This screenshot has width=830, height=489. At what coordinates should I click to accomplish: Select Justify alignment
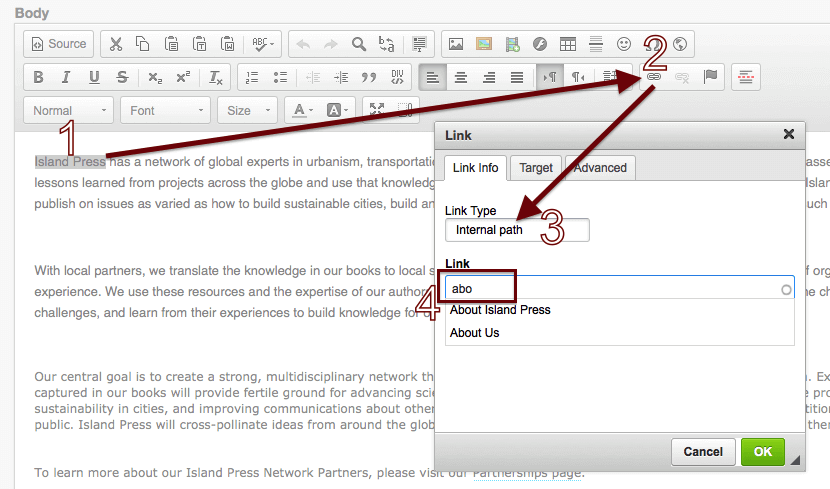[x=517, y=77]
